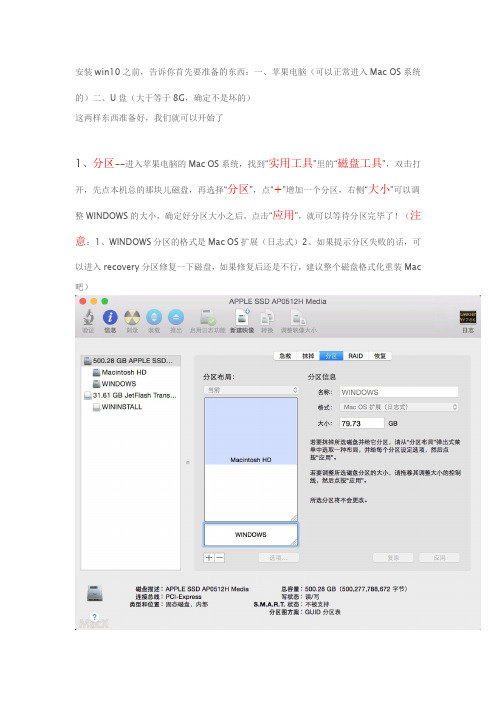496x702 pixels.
Task: Select 31.61 GB JetFlash Trans disk
Action: pos(131,395)
